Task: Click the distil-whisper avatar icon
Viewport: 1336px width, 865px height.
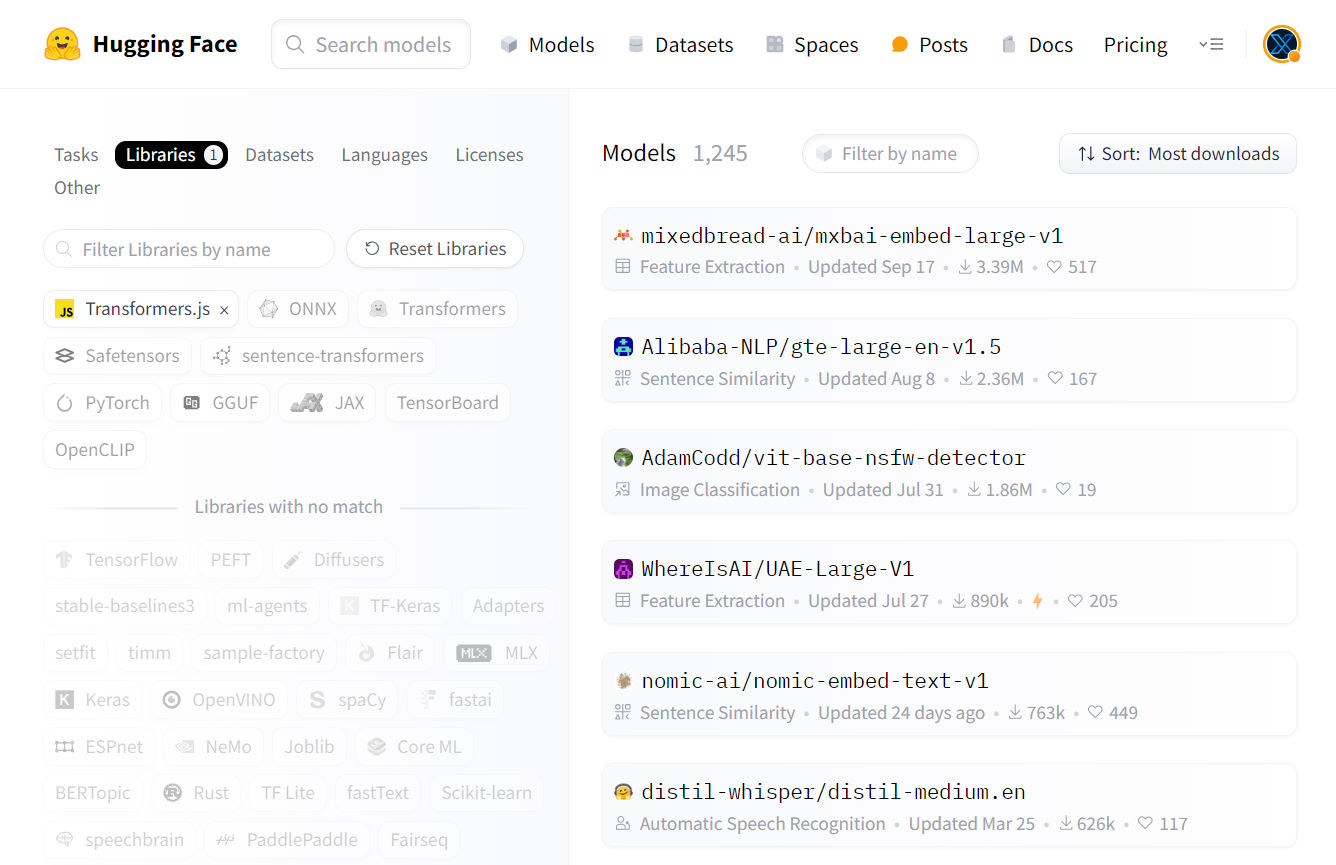Action: (x=623, y=792)
